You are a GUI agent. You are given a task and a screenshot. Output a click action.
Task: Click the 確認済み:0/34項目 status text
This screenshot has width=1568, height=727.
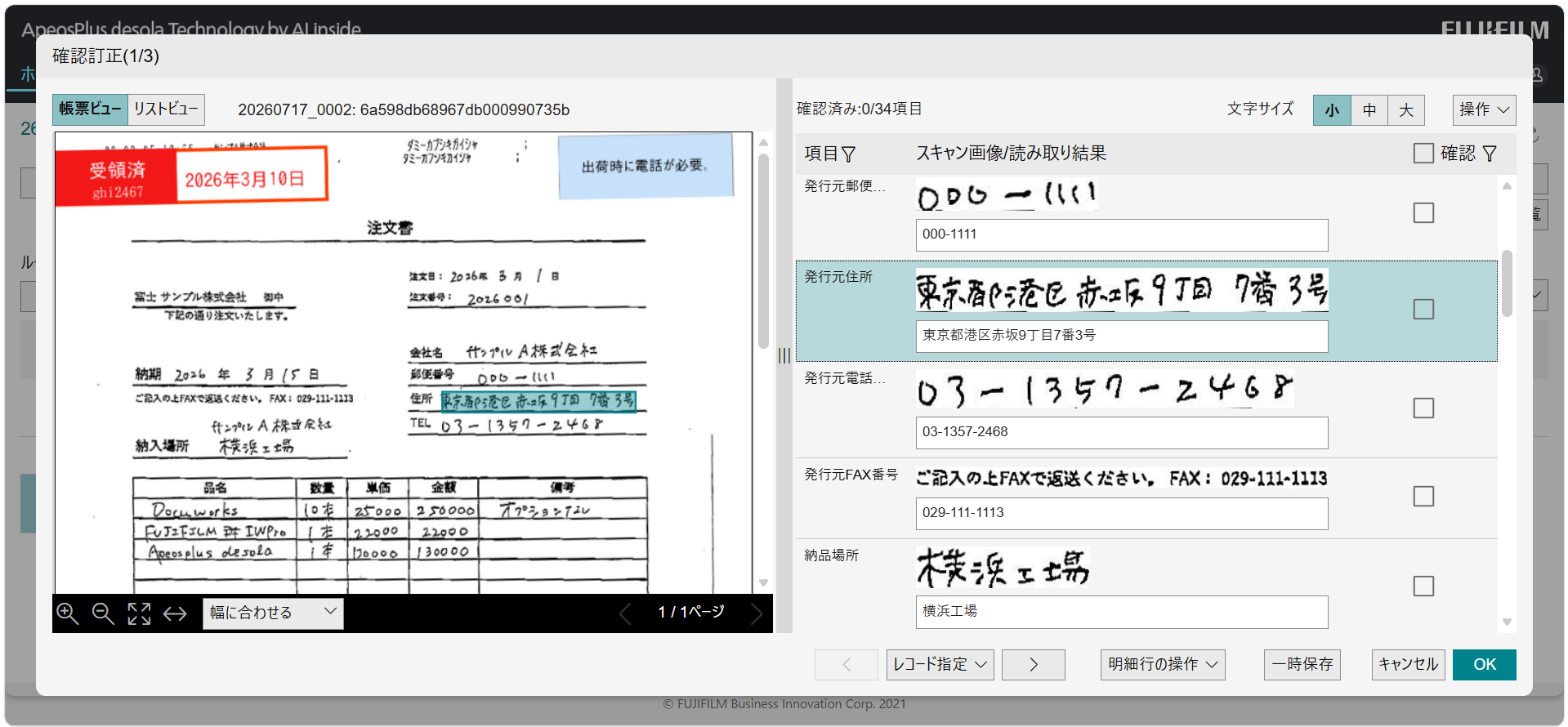860,109
